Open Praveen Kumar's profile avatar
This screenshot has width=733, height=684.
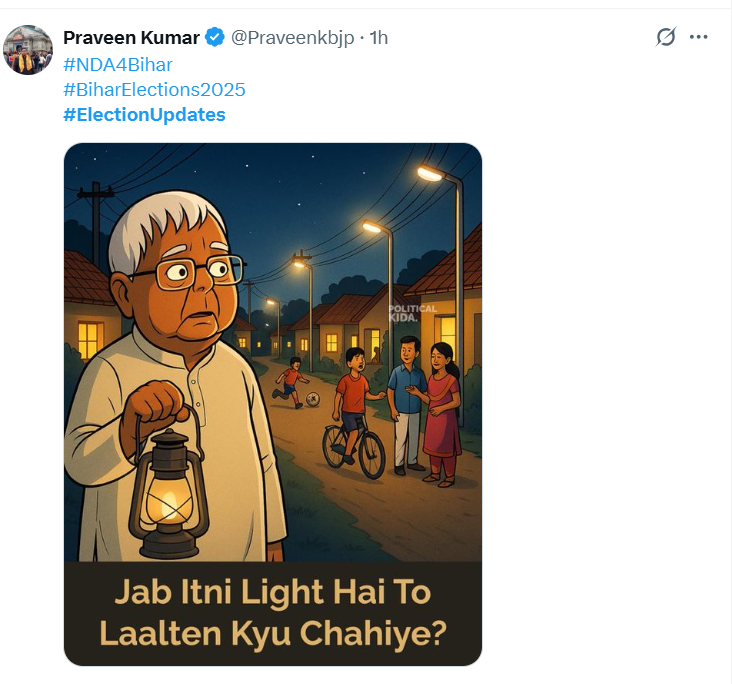[x=27, y=50]
